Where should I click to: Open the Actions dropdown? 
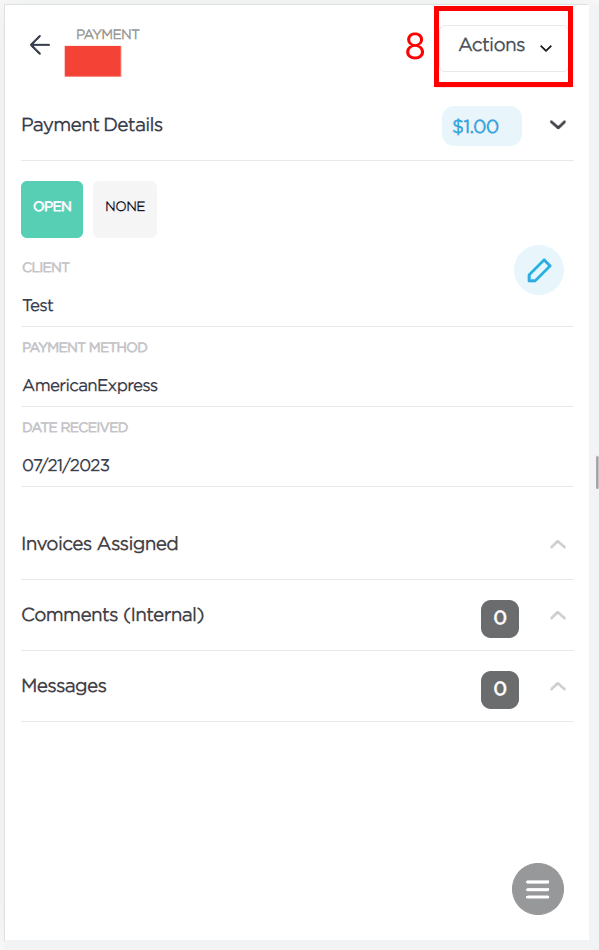point(504,47)
